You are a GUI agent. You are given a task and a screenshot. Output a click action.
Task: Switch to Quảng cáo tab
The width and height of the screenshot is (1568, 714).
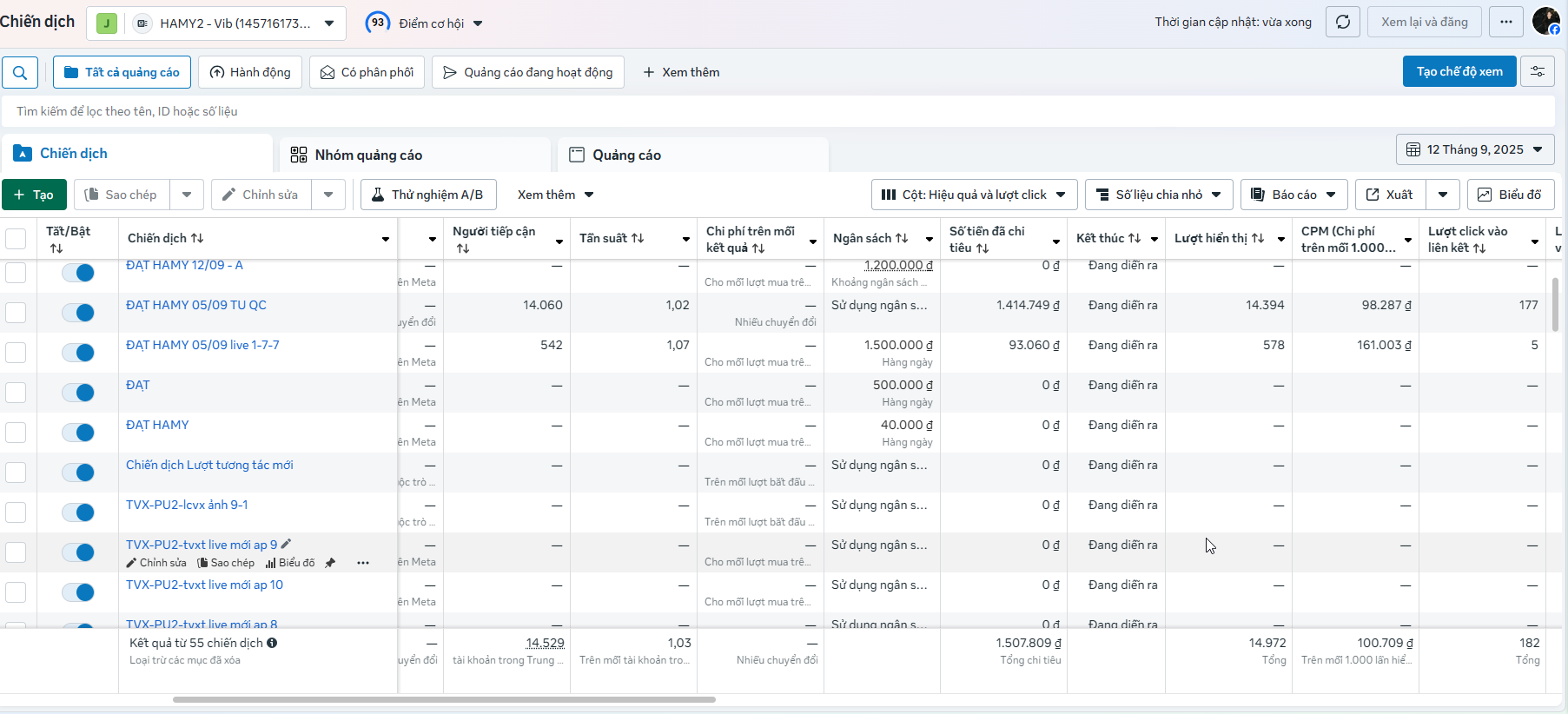point(692,155)
